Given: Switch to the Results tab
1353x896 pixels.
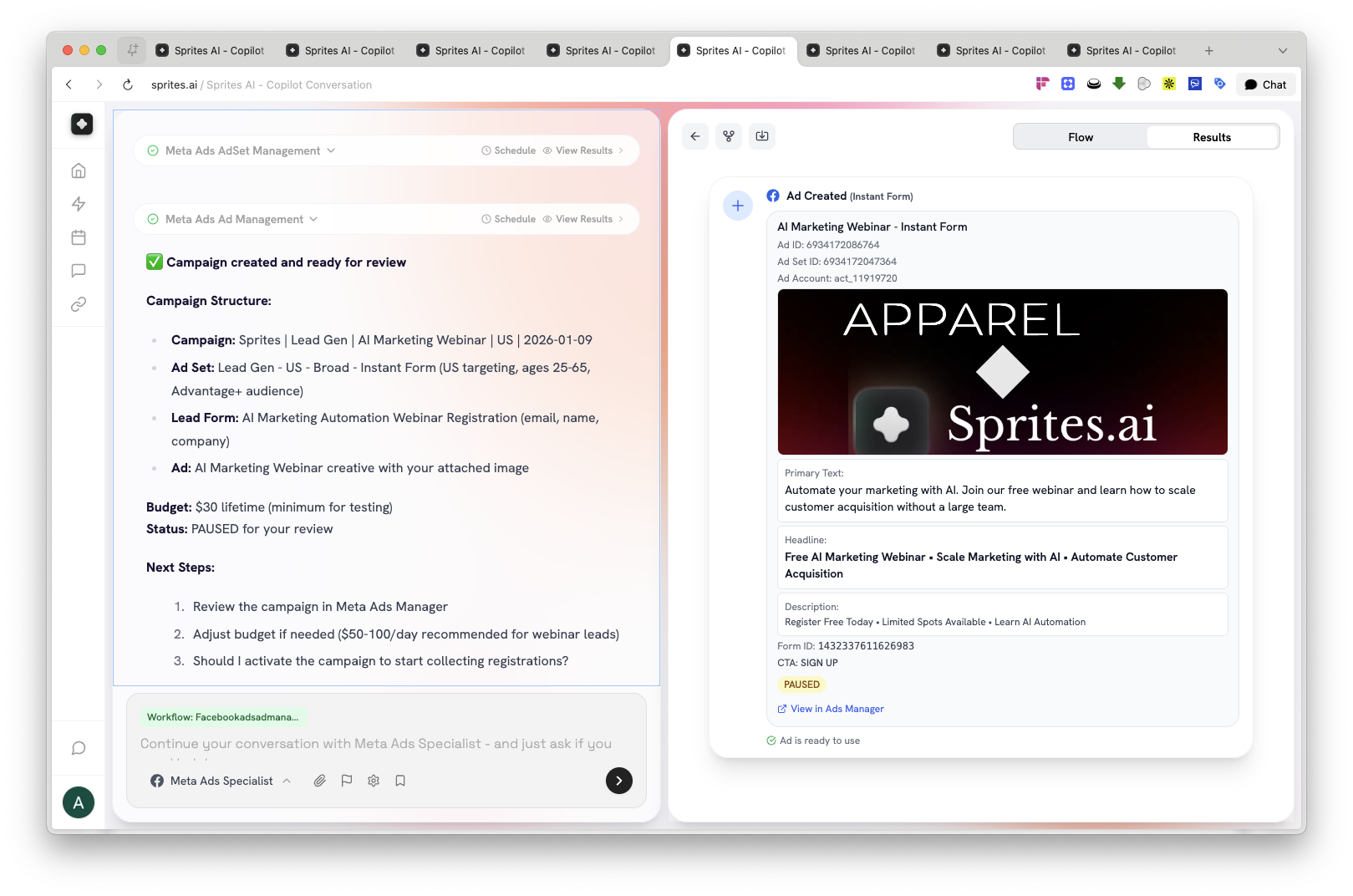Looking at the screenshot, I should click(1212, 137).
